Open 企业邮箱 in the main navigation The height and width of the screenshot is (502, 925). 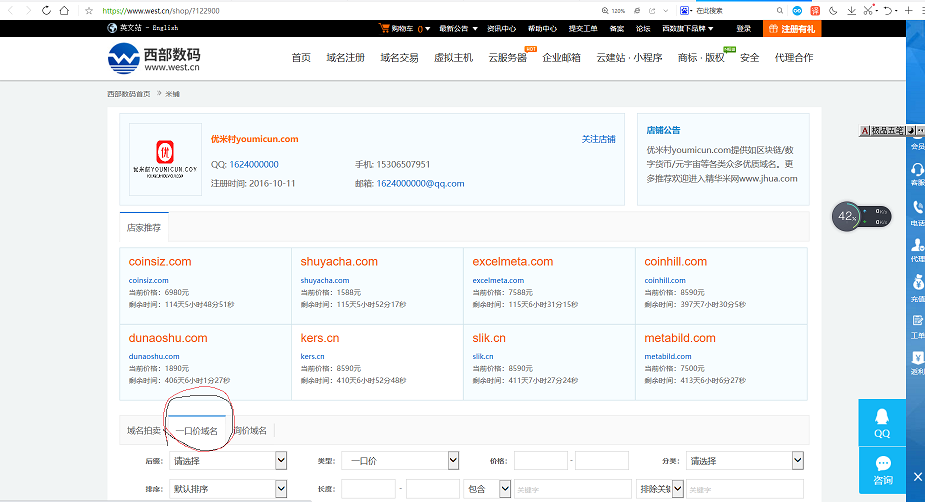(x=562, y=57)
